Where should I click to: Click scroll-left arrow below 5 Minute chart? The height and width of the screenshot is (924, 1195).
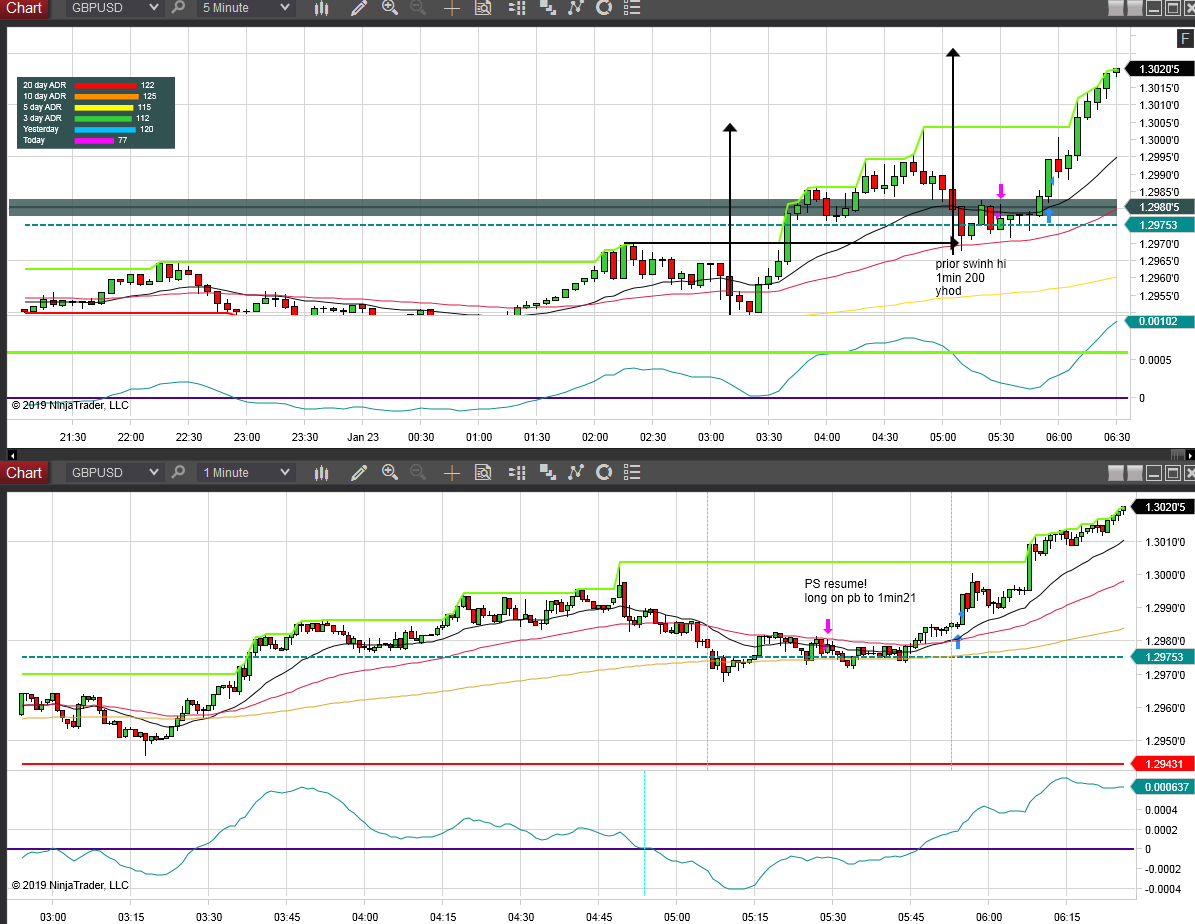pyautogui.click(x=11, y=455)
